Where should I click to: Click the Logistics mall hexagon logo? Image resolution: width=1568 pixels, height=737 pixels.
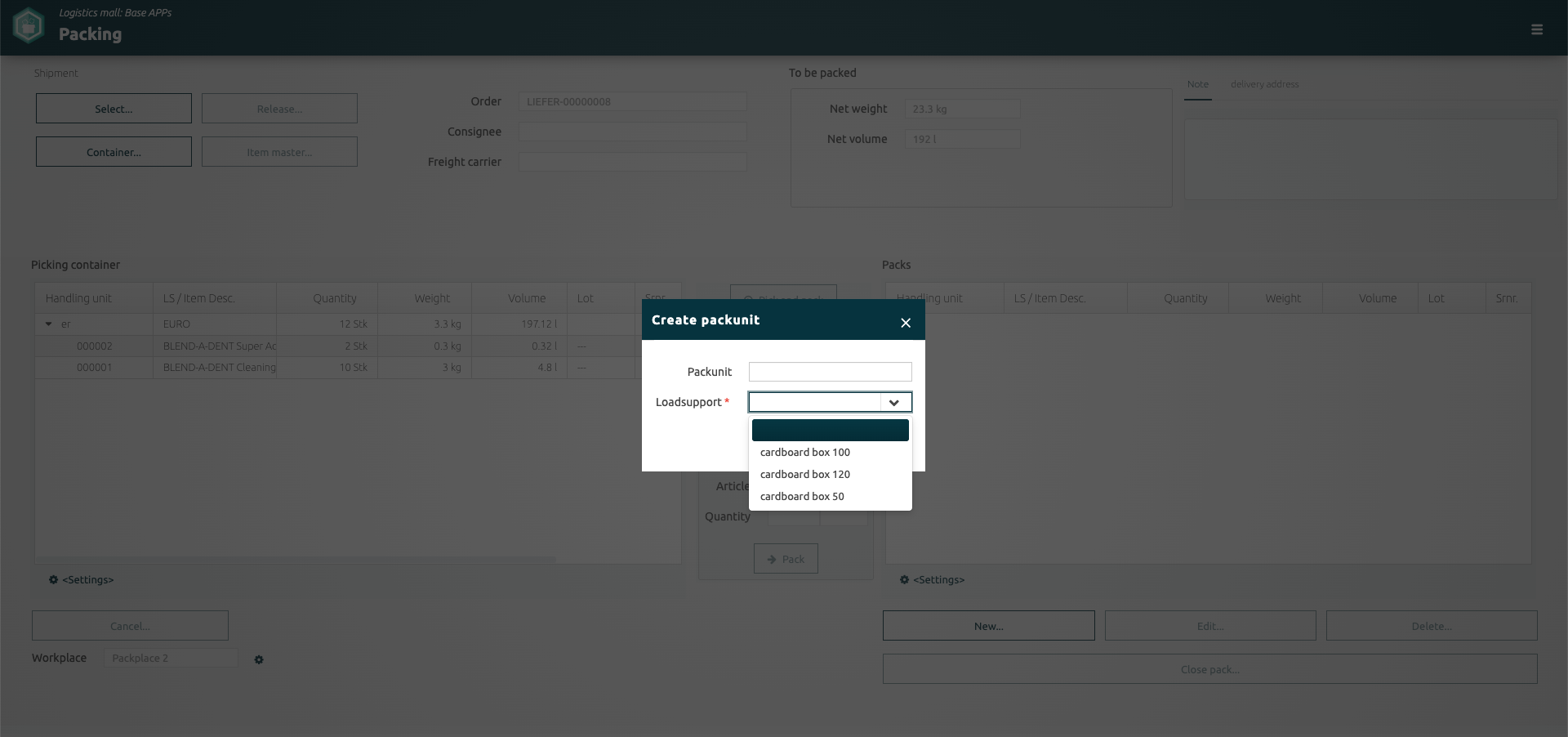pos(29,26)
